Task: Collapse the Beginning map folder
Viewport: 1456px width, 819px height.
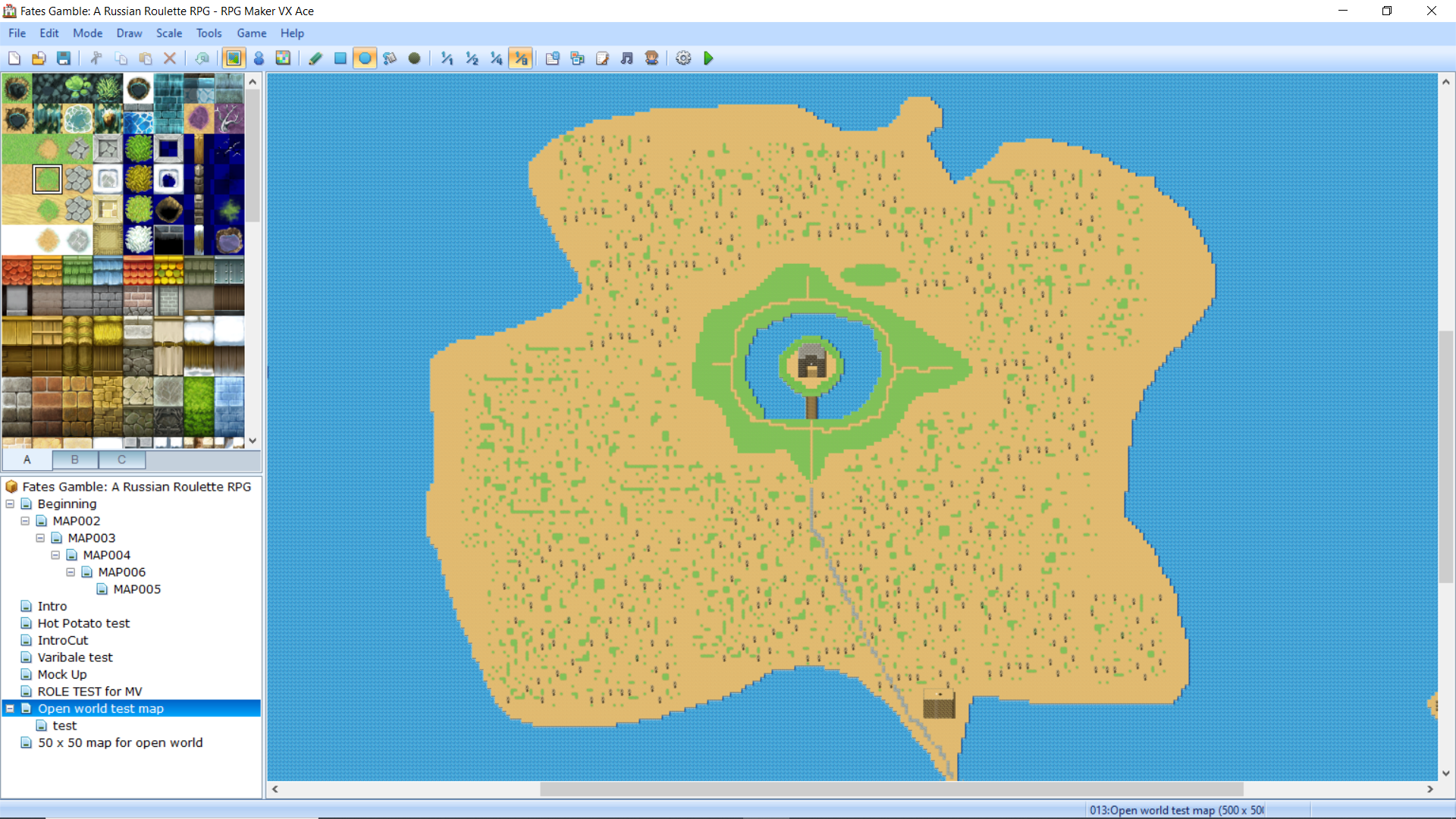Action: tap(10, 504)
